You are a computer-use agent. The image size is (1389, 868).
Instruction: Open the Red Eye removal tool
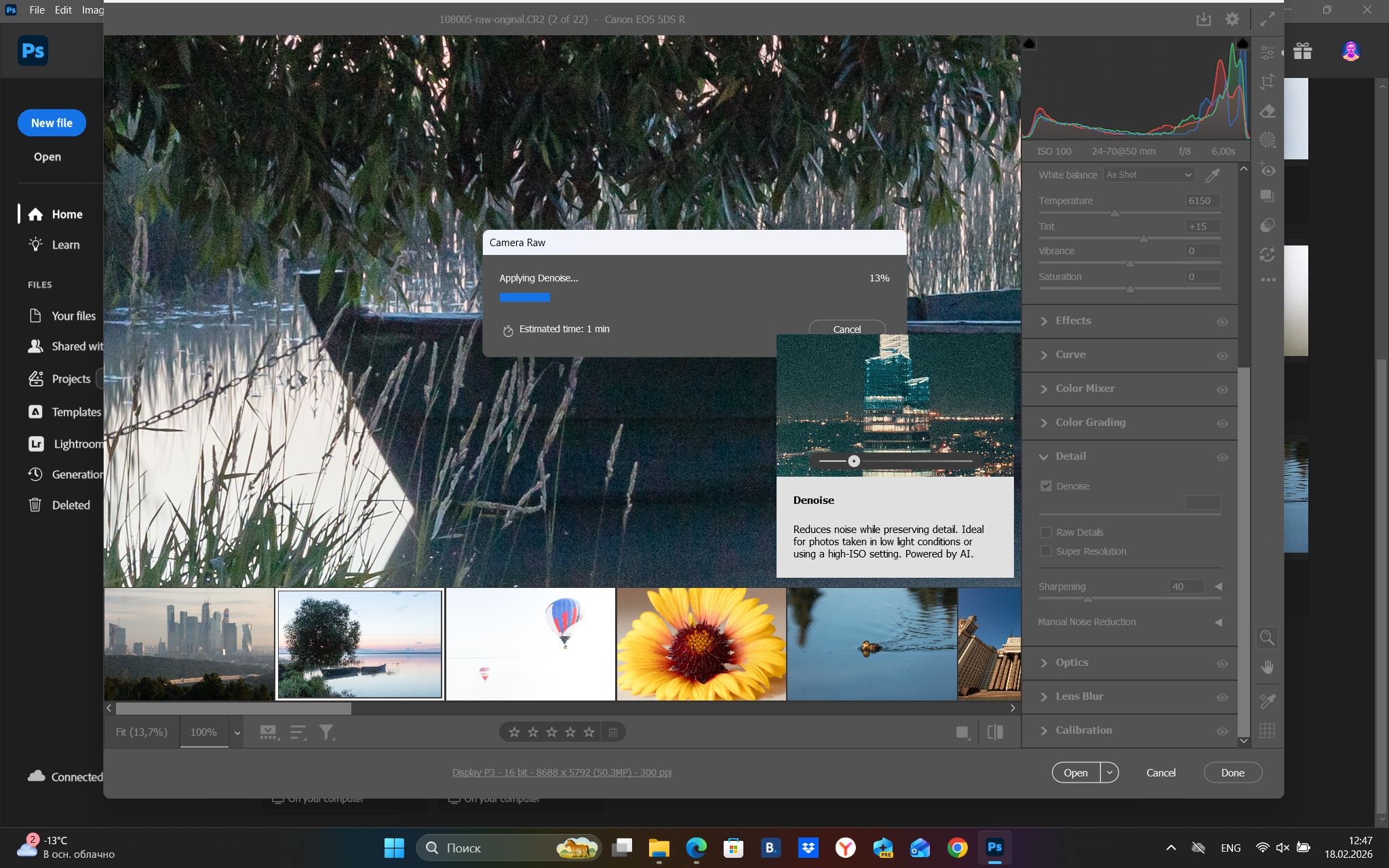pyautogui.click(x=1267, y=170)
